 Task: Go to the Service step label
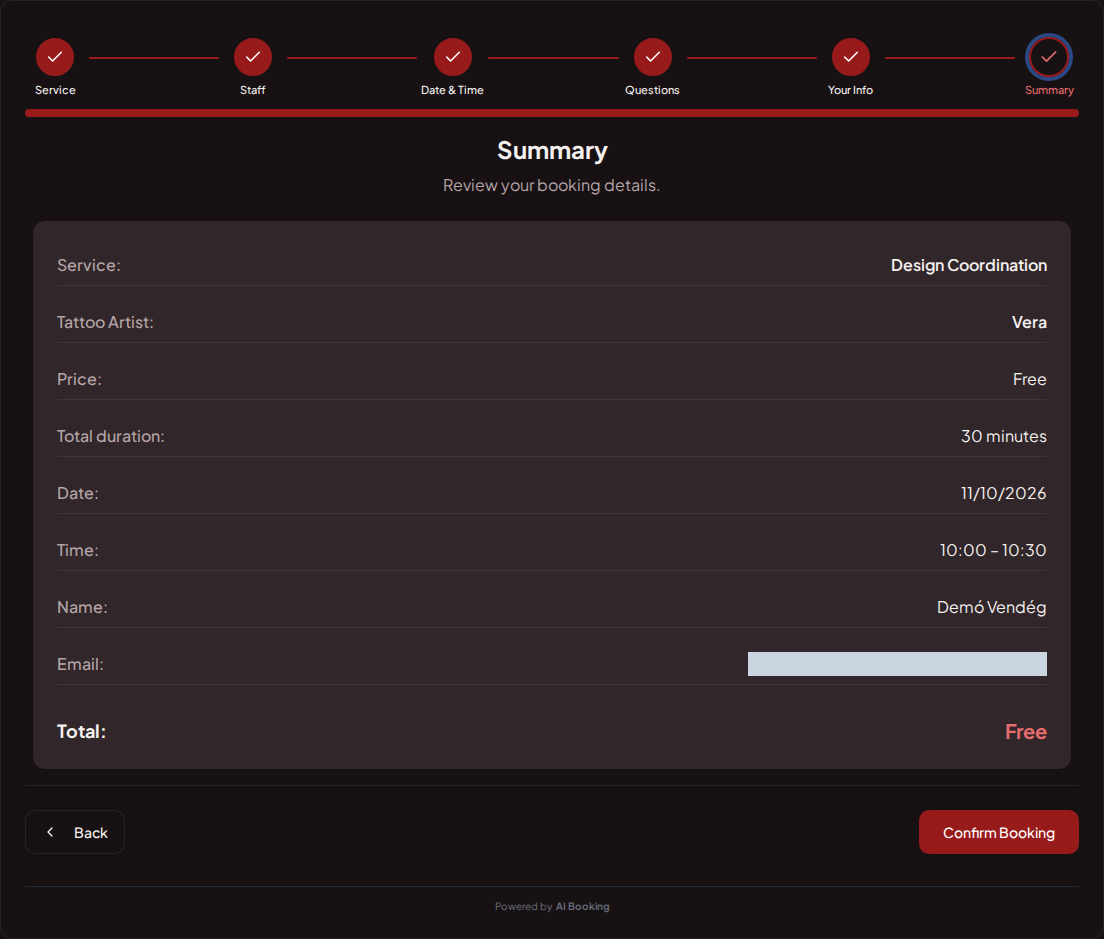55,90
